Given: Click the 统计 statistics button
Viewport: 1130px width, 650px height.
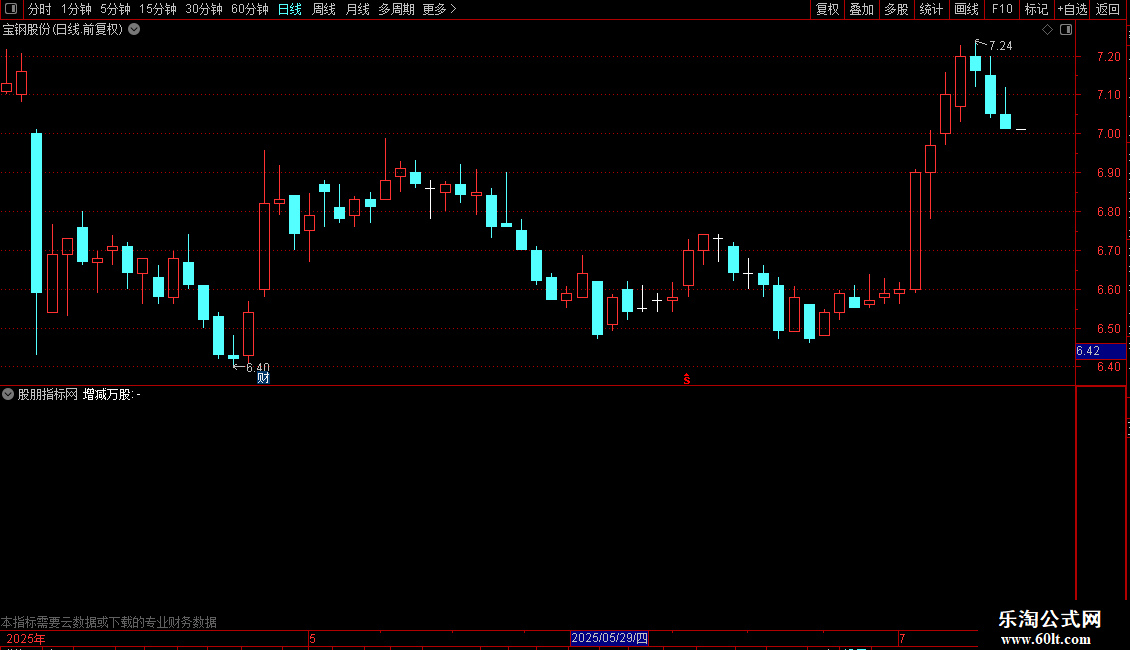Looking at the screenshot, I should click(930, 9).
